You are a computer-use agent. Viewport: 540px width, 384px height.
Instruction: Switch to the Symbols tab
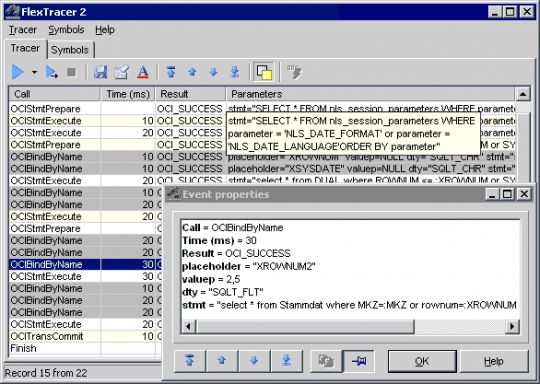[70, 50]
